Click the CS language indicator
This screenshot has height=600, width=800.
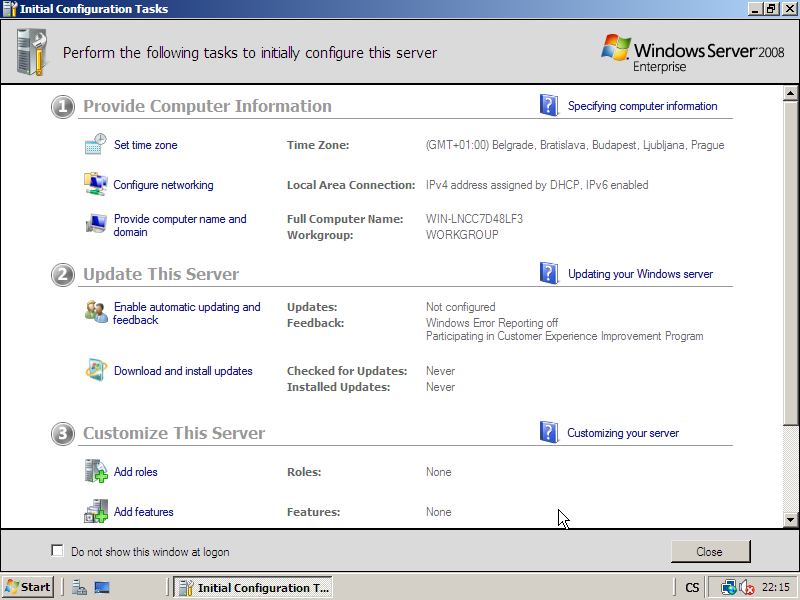[x=692, y=588]
